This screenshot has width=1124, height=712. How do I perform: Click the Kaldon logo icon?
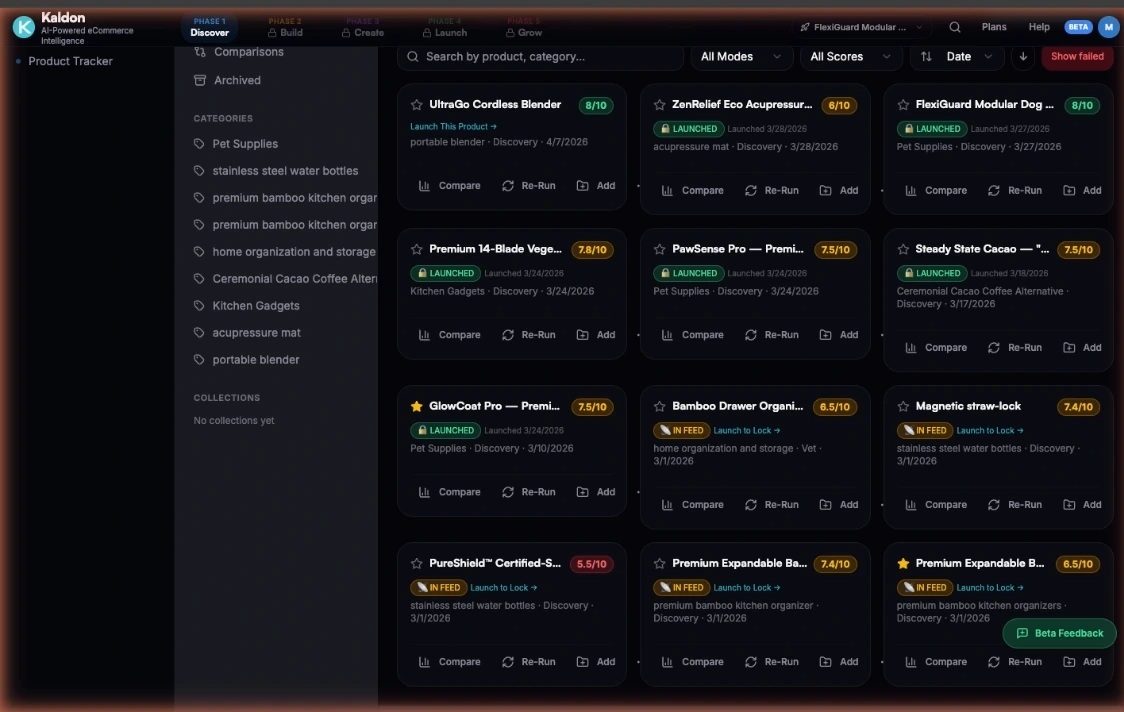pyautogui.click(x=24, y=27)
